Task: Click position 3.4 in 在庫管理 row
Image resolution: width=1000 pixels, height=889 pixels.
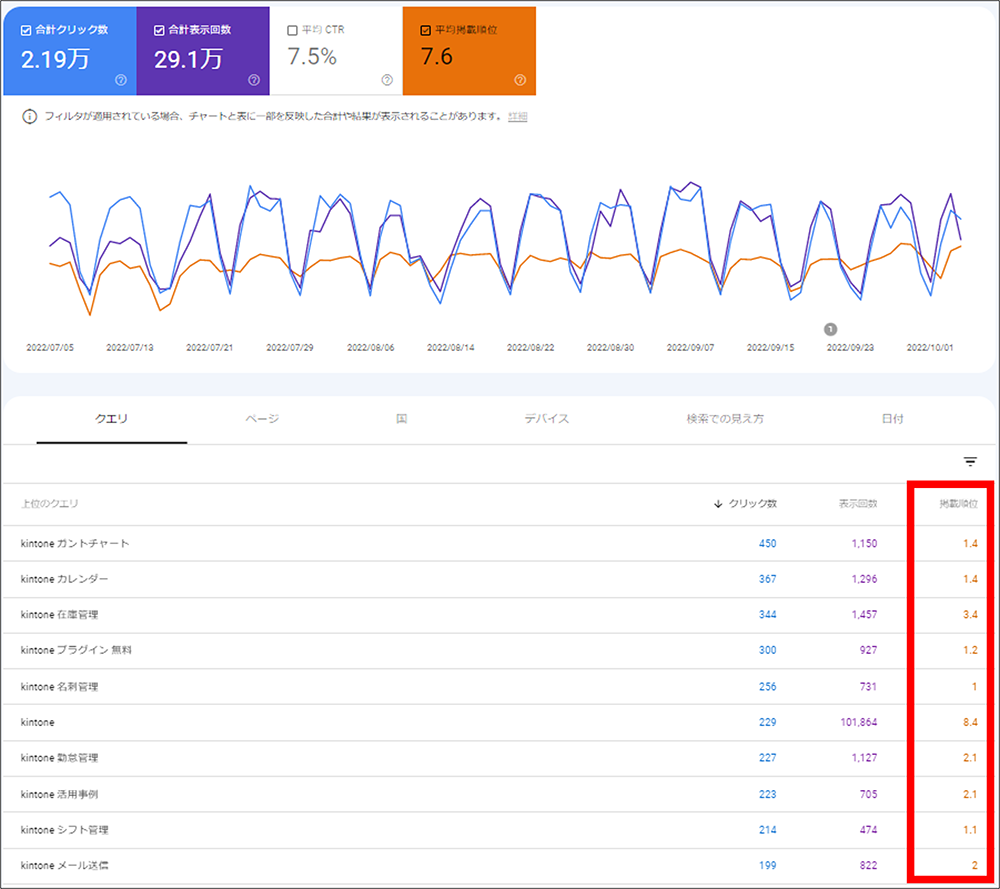Action: coord(970,615)
